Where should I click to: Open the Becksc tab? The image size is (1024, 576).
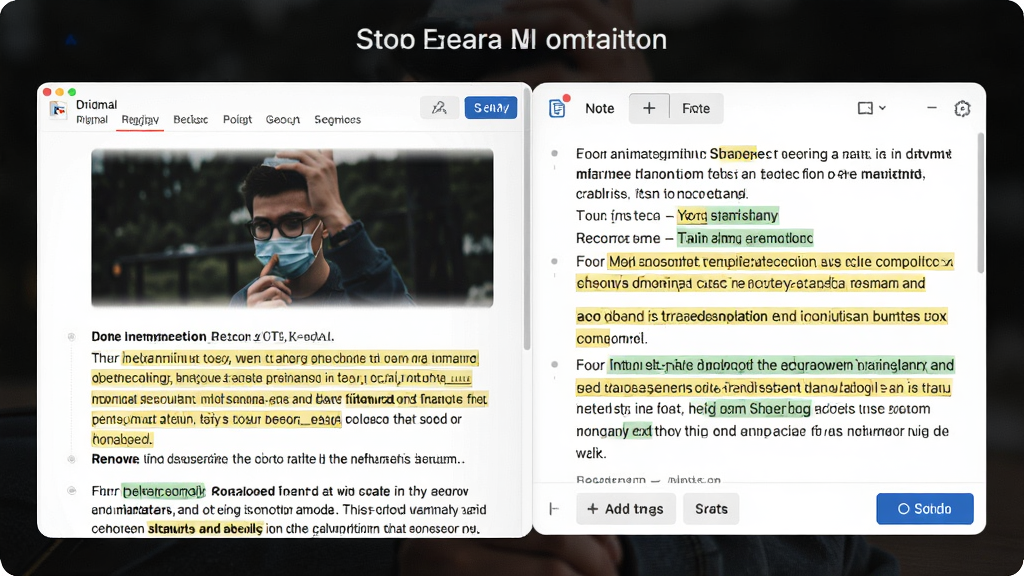pos(190,120)
